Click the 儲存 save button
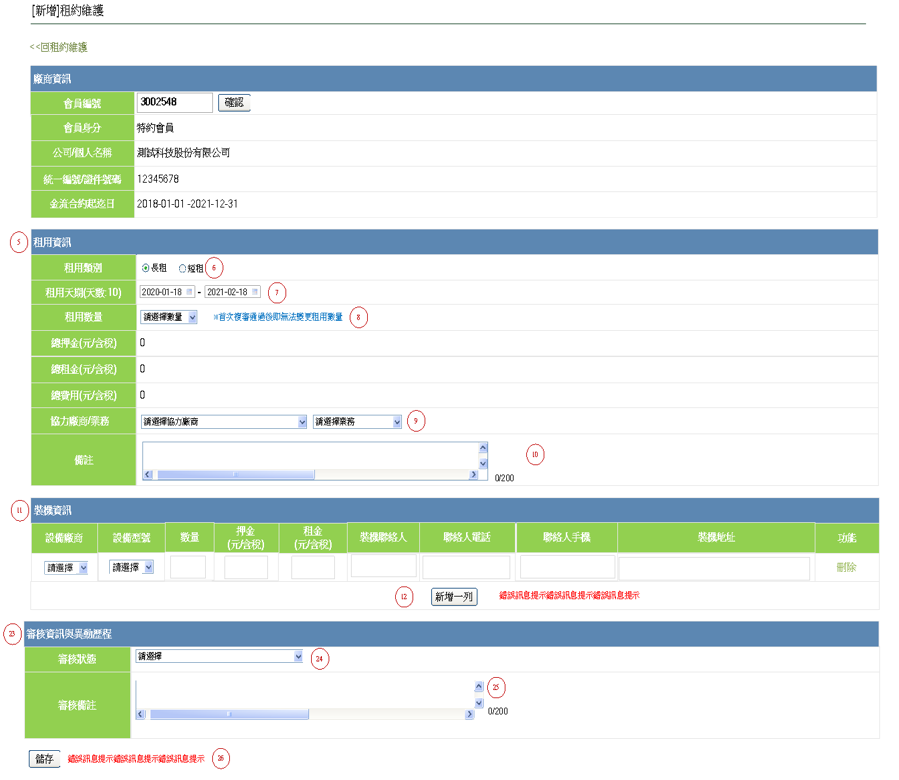The width and height of the screenshot is (899, 780). pos(45,759)
